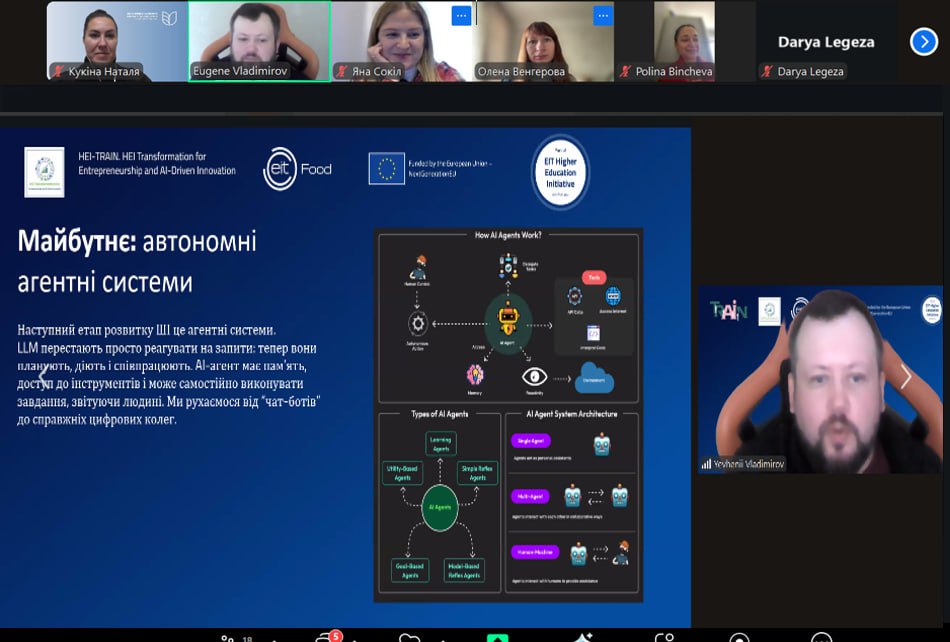Open the AI Companion sparkle icon
The image size is (950, 642).
point(583,637)
